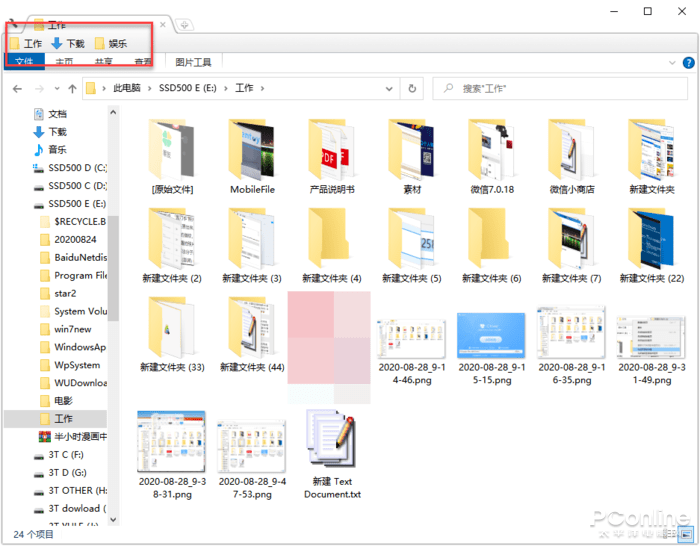Select Program Files folder in tree
This screenshot has height=546, width=700.
[73, 275]
